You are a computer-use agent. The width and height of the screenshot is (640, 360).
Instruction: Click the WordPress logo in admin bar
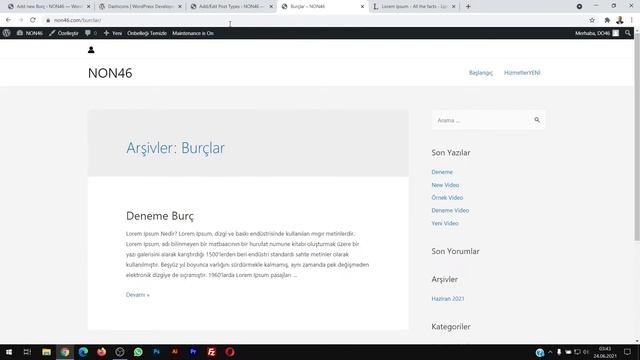(x=7, y=33)
